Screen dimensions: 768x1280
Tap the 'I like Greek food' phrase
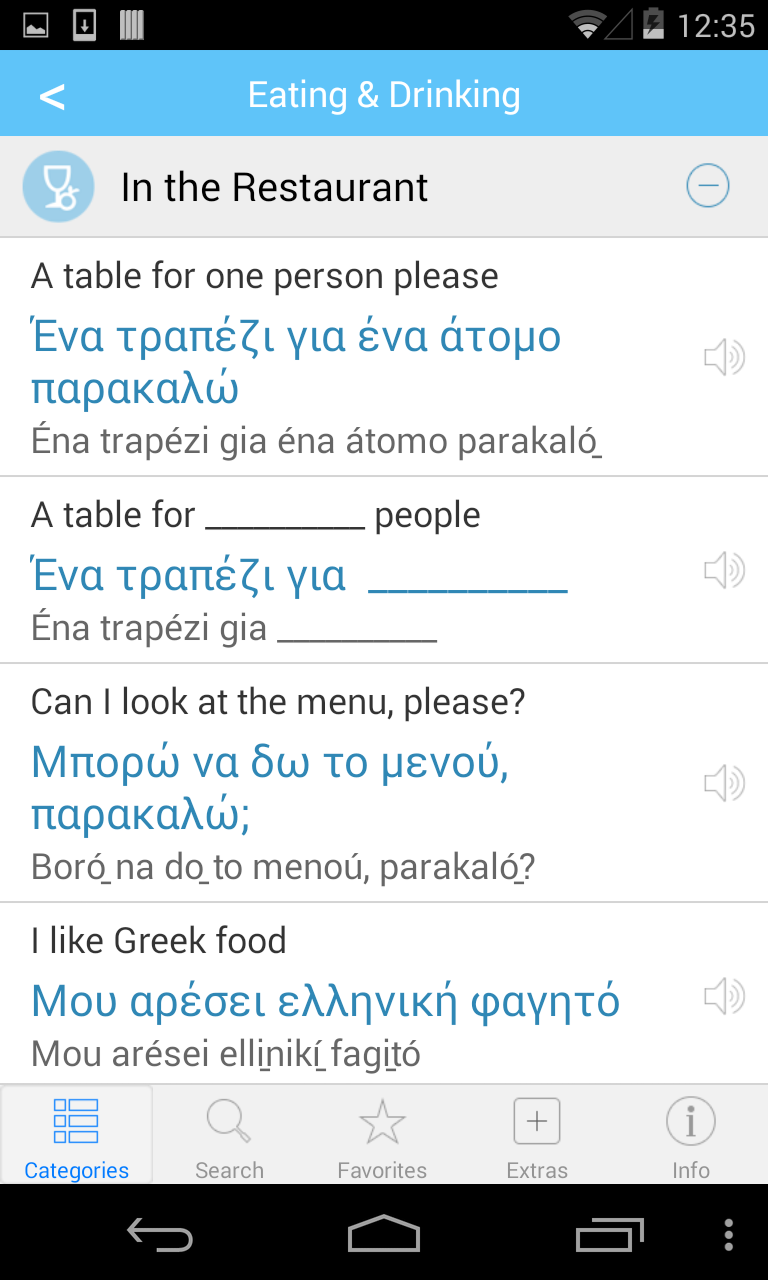click(x=159, y=940)
